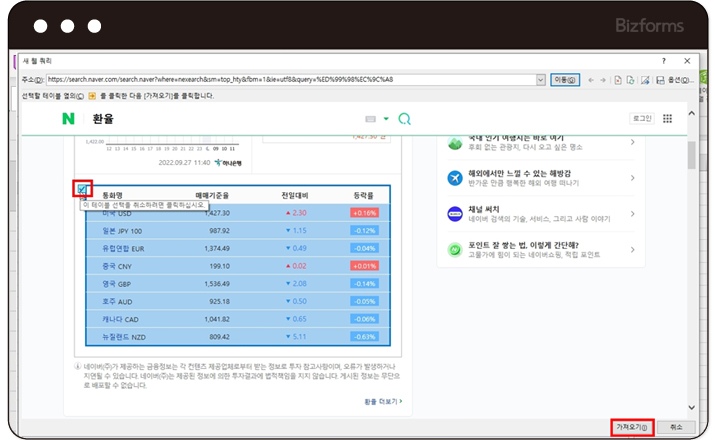715x440 pixels.
Task: Click the 취소 cancel button
Action: tap(676, 426)
